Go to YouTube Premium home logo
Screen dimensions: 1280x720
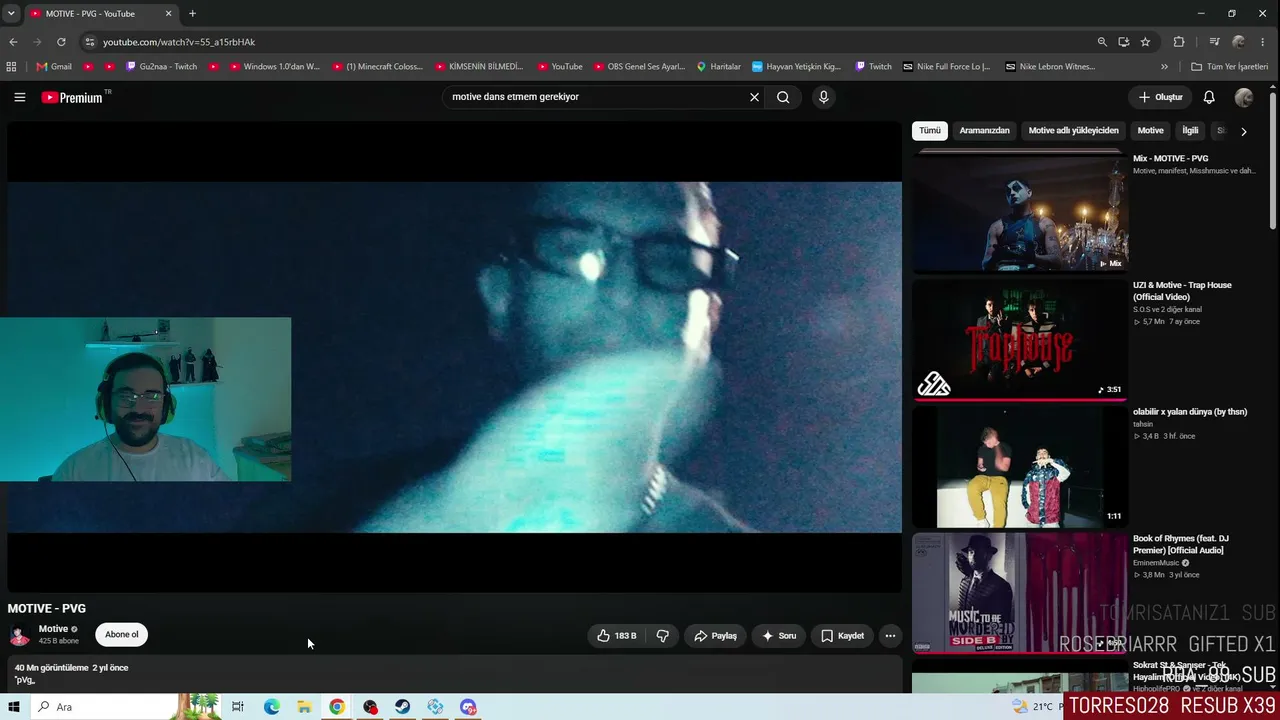[x=72, y=97]
